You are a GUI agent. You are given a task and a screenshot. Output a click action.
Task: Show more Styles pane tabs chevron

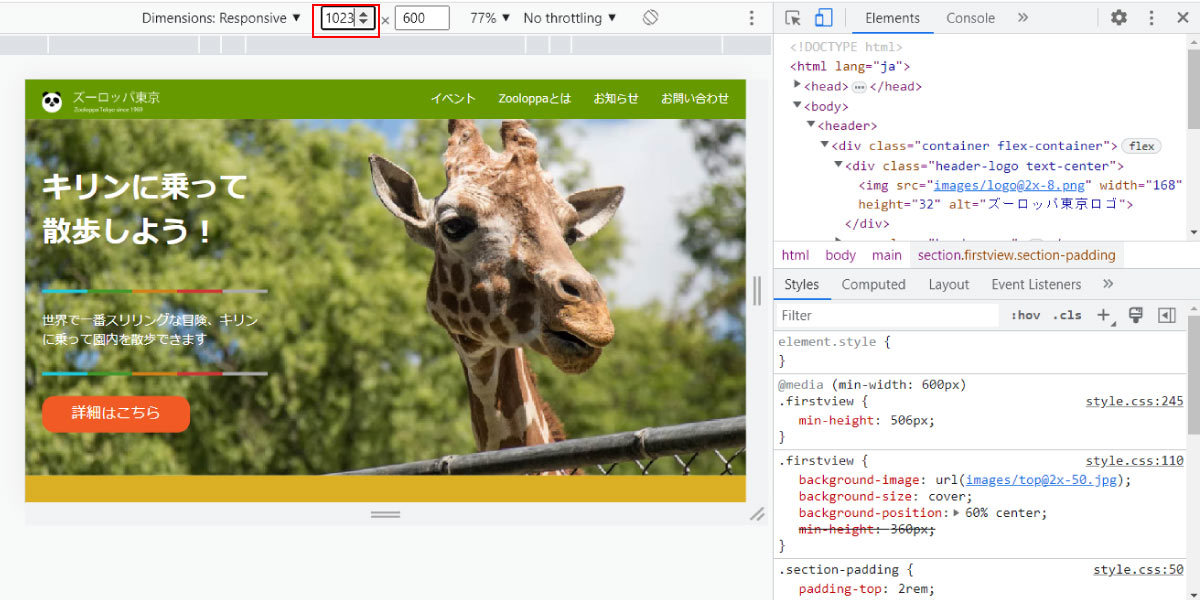1108,284
